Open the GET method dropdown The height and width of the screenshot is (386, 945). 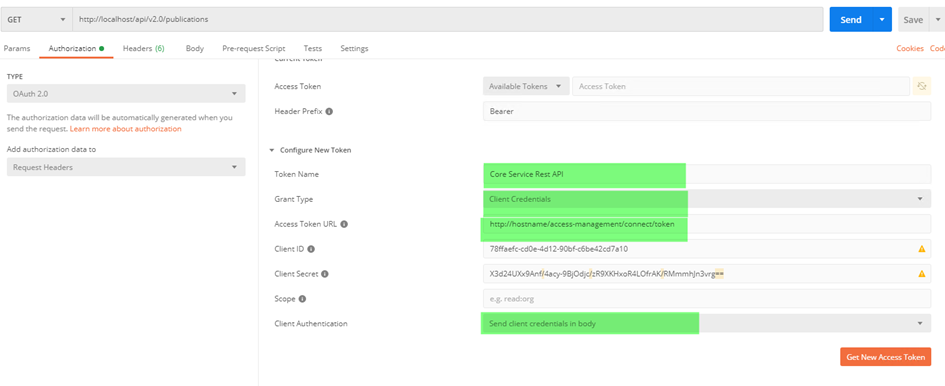34,19
